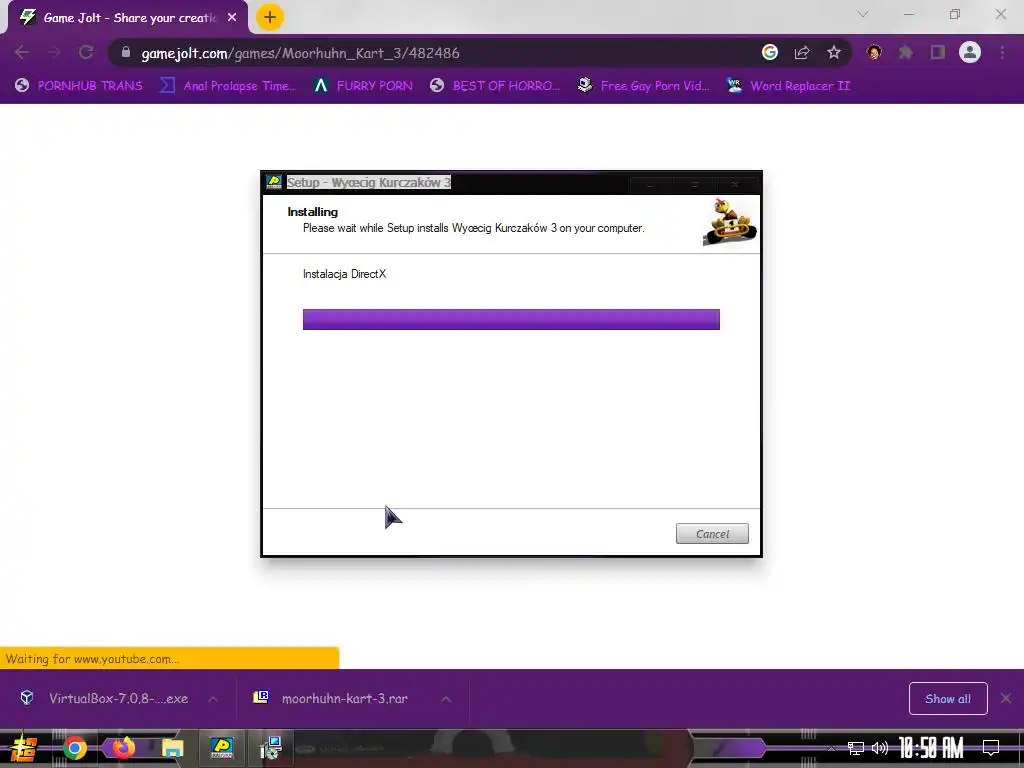Show hidden system tray icons

831,748
